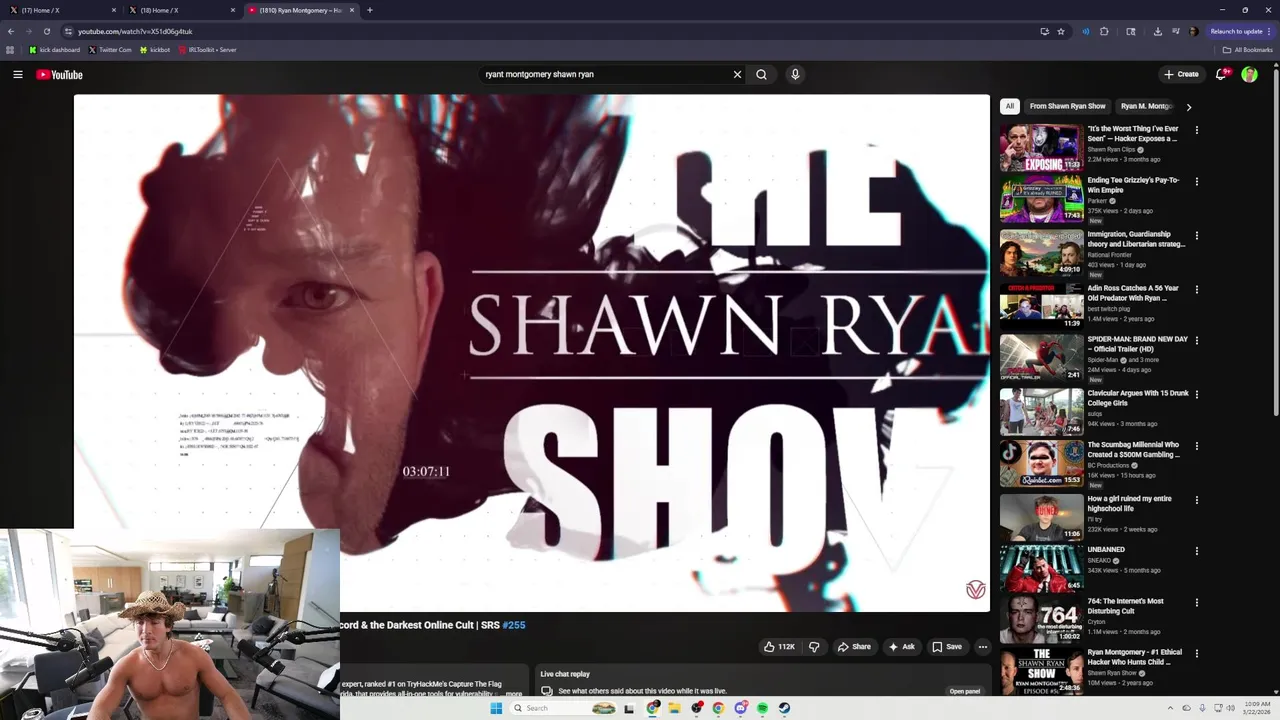Click the Ask button

901,646
